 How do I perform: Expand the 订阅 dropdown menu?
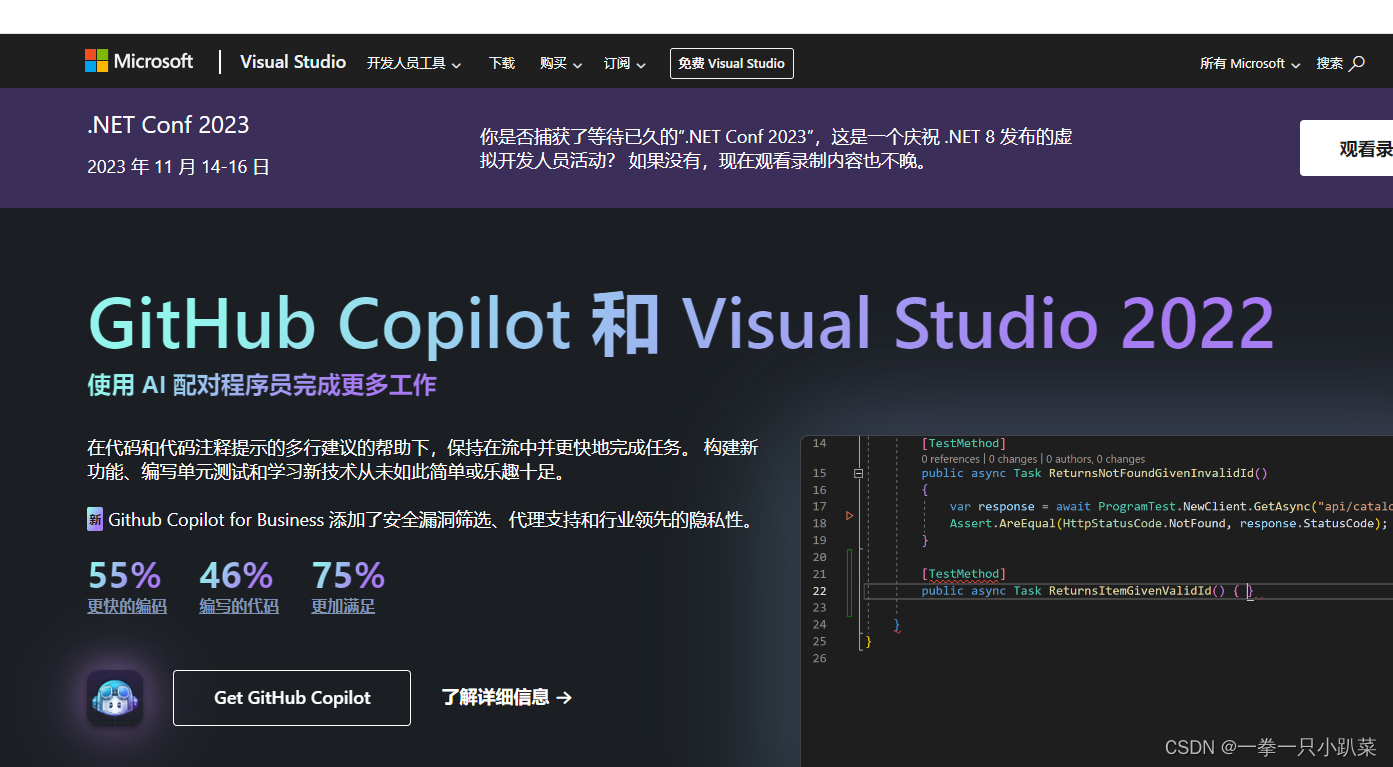(625, 63)
